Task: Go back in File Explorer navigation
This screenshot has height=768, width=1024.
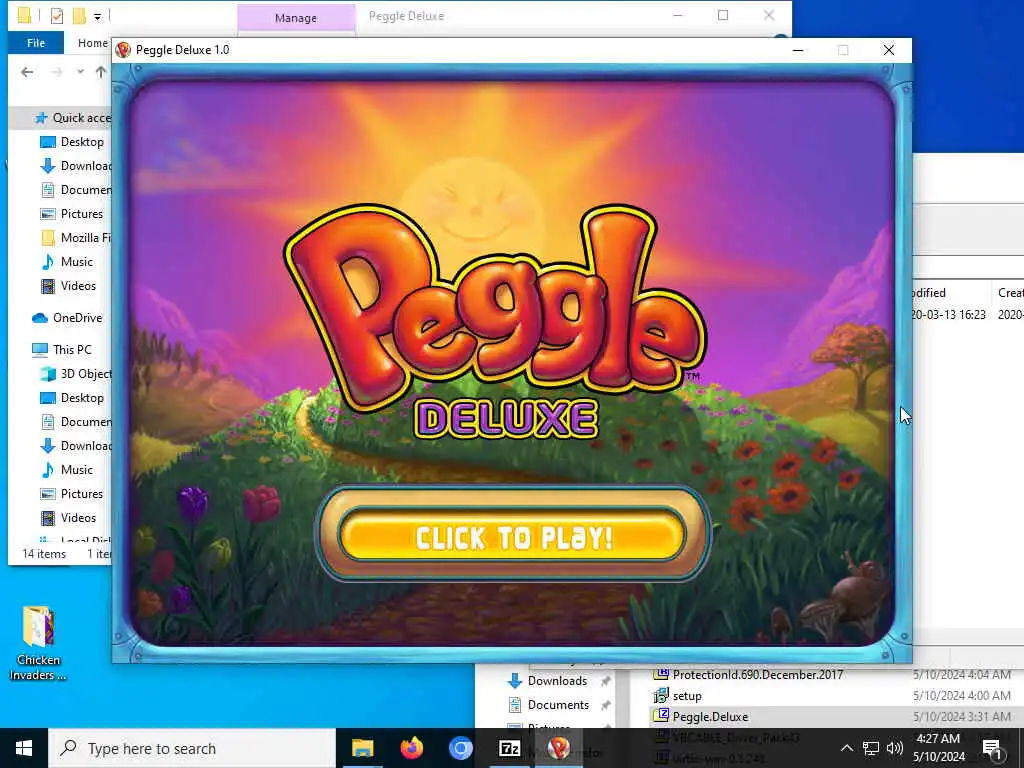Action: [x=27, y=72]
